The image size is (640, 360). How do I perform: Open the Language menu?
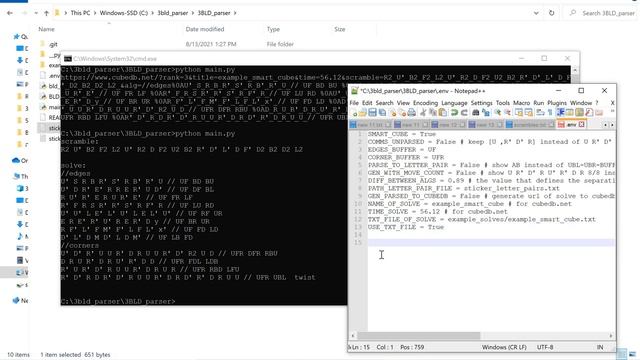click(454, 103)
